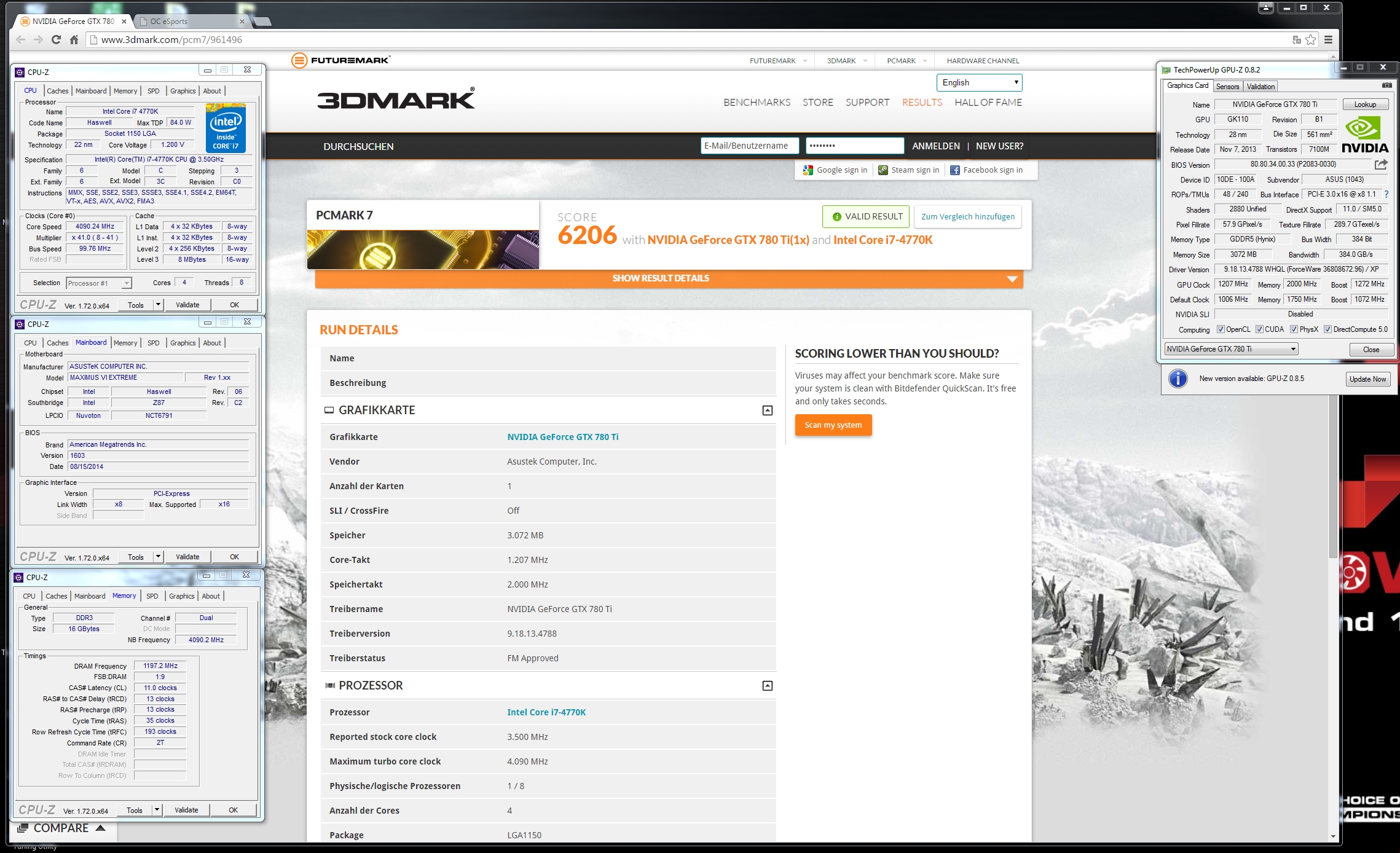This screenshot has width=1400, height=853.
Task: Click GPU-Z info update icon
Action: (x=1178, y=379)
